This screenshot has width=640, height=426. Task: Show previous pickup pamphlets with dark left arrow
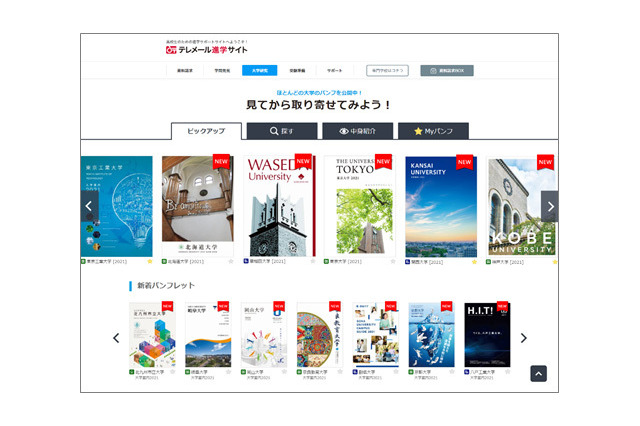point(89,206)
